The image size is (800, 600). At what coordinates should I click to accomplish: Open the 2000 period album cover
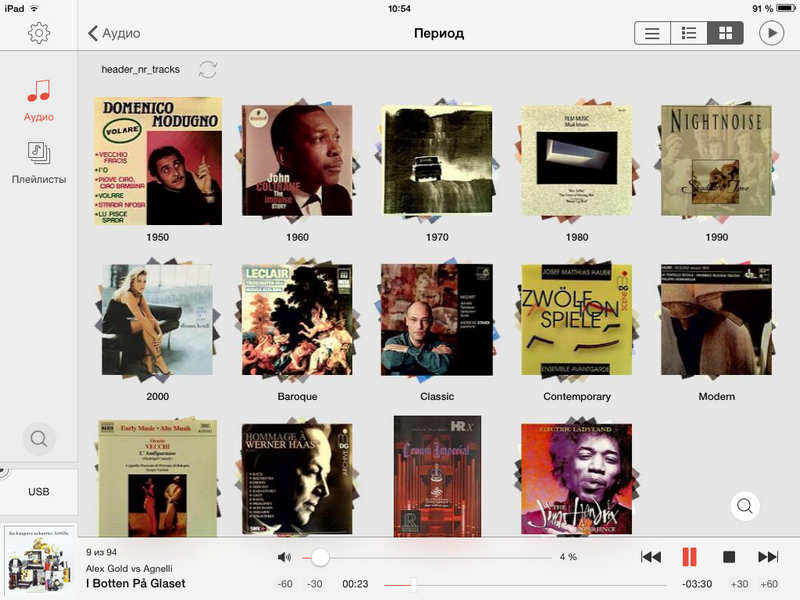coord(157,320)
